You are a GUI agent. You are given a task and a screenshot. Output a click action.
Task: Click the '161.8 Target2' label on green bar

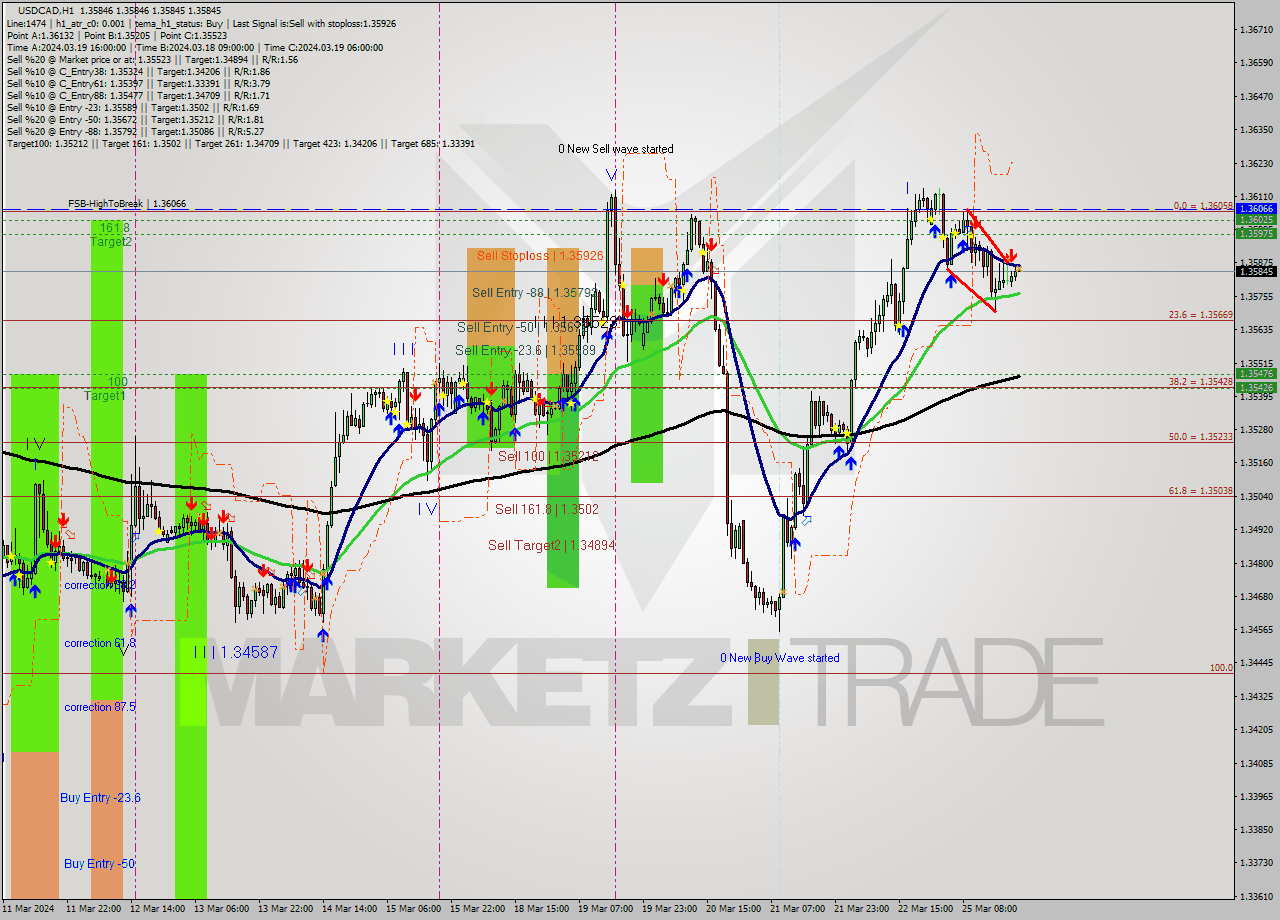click(111, 235)
